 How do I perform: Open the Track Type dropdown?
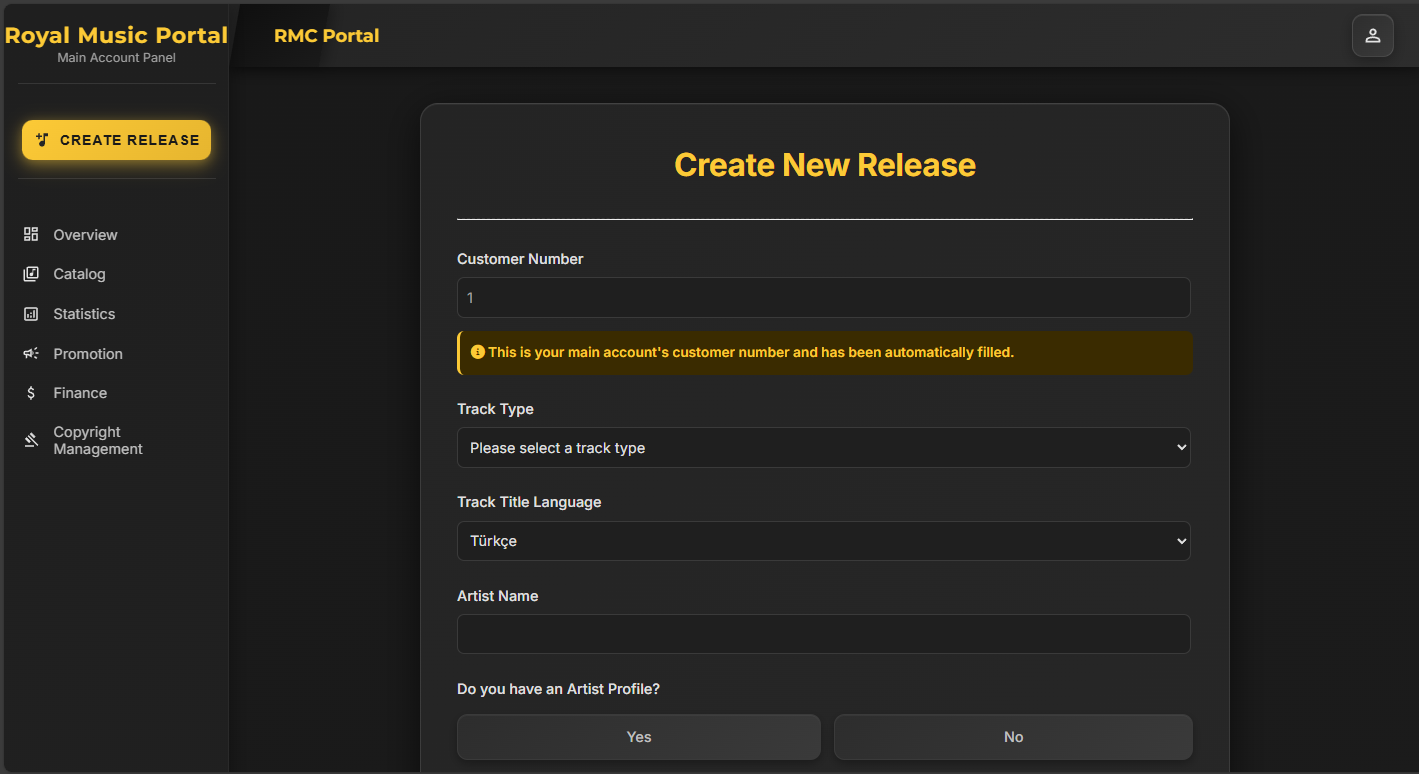823,448
